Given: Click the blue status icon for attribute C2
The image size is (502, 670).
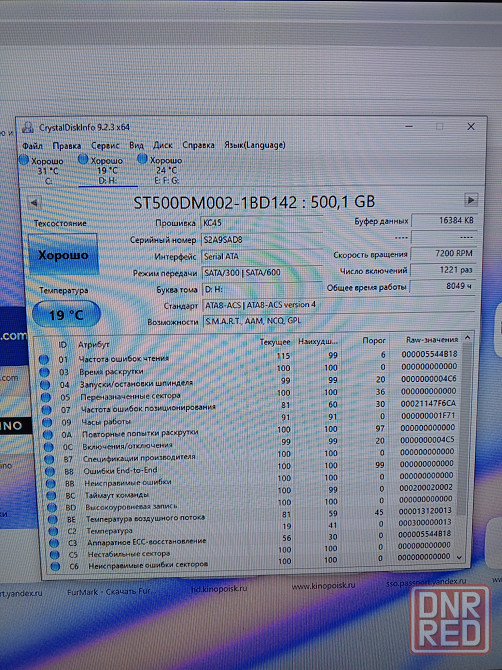Looking at the screenshot, I should [x=53, y=531].
